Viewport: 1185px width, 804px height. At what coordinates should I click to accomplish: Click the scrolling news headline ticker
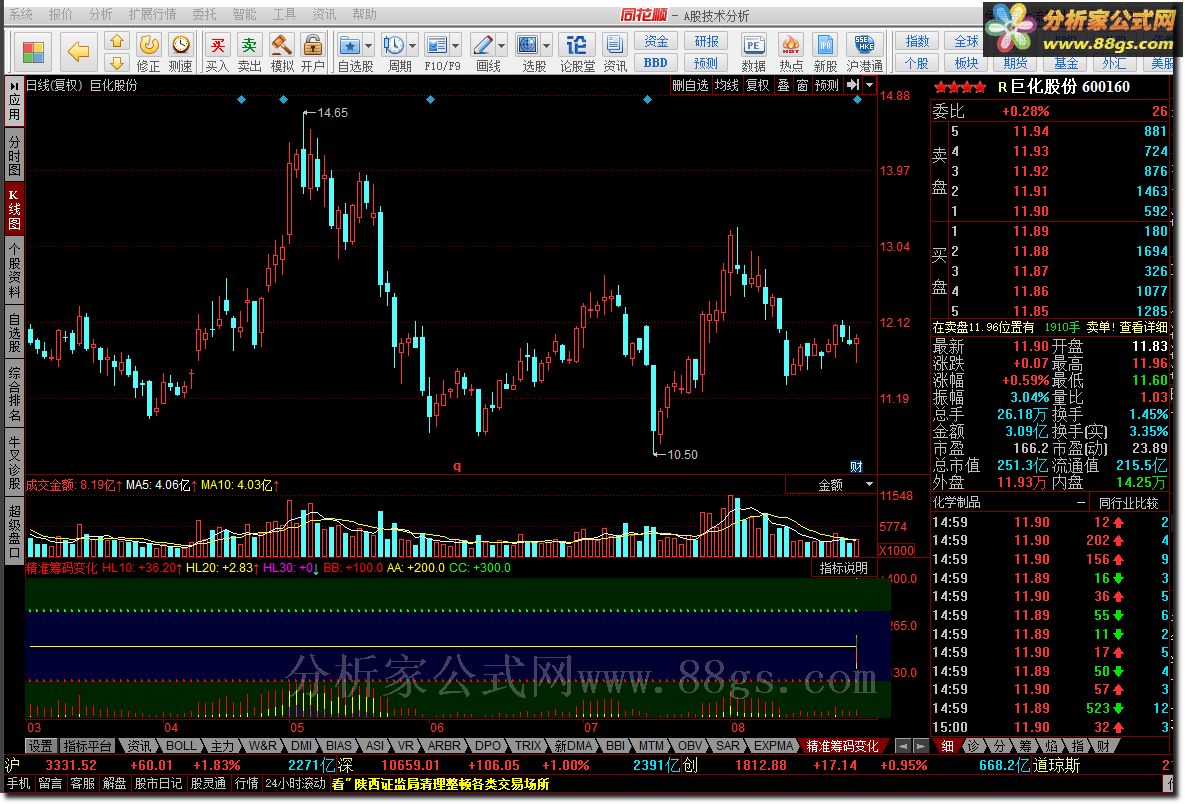441,784
